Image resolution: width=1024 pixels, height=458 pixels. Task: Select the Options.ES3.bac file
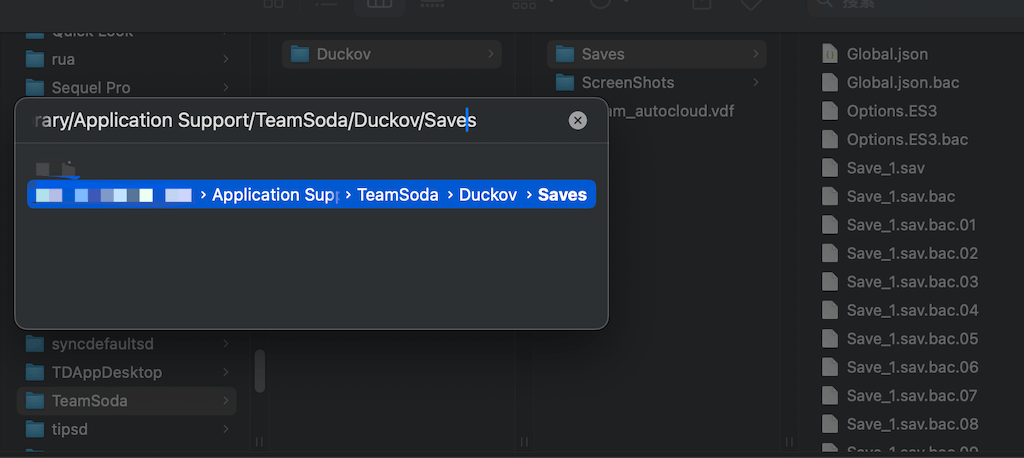click(x=906, y=139)
